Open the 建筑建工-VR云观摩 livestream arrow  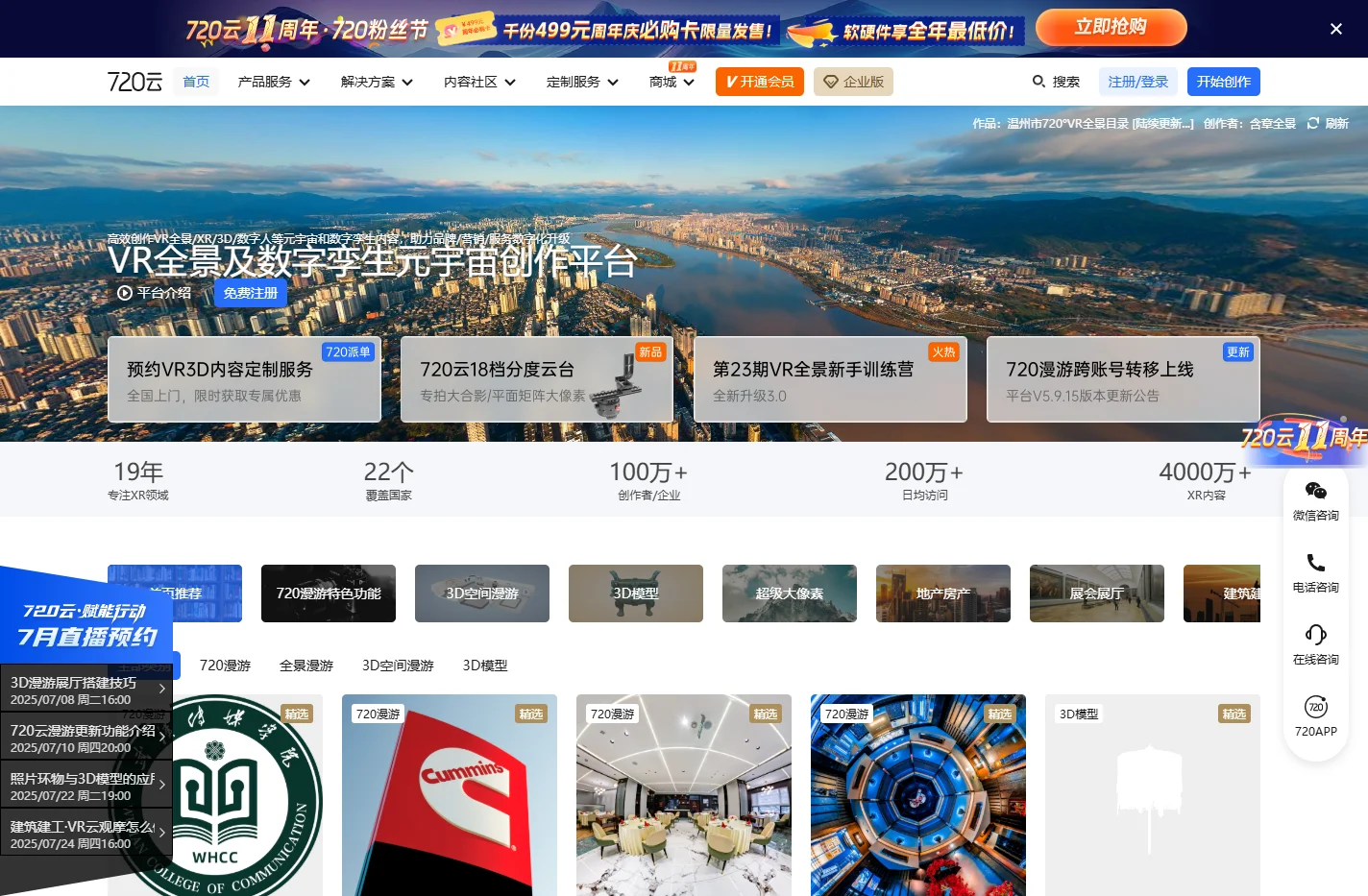pyautogui.click(x=162, y=832)
